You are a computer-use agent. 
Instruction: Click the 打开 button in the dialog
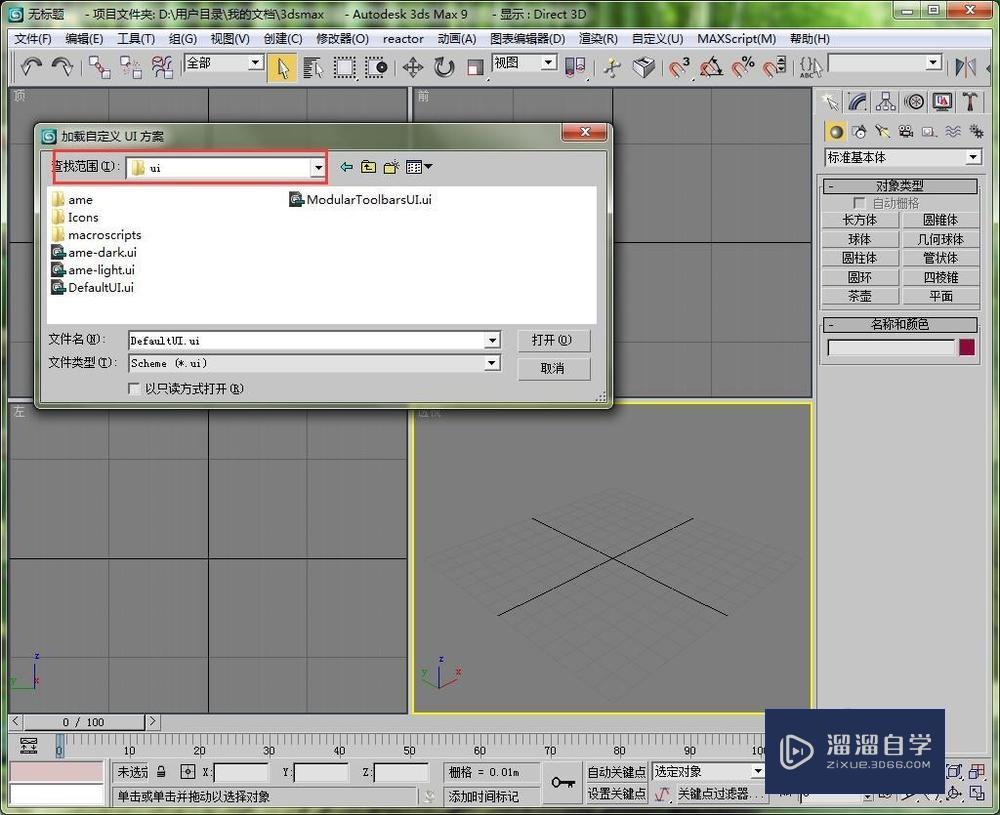coord(554,340)
